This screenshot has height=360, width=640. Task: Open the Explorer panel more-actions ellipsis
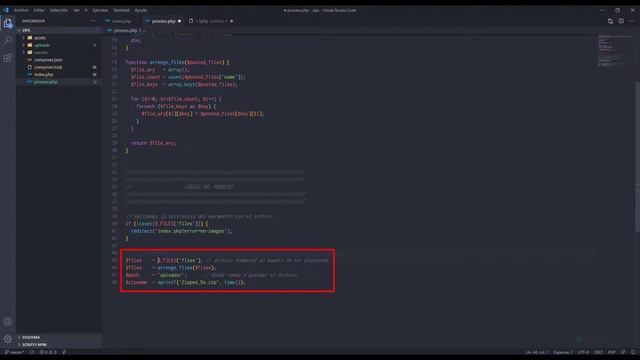click(x=93, y=21)
